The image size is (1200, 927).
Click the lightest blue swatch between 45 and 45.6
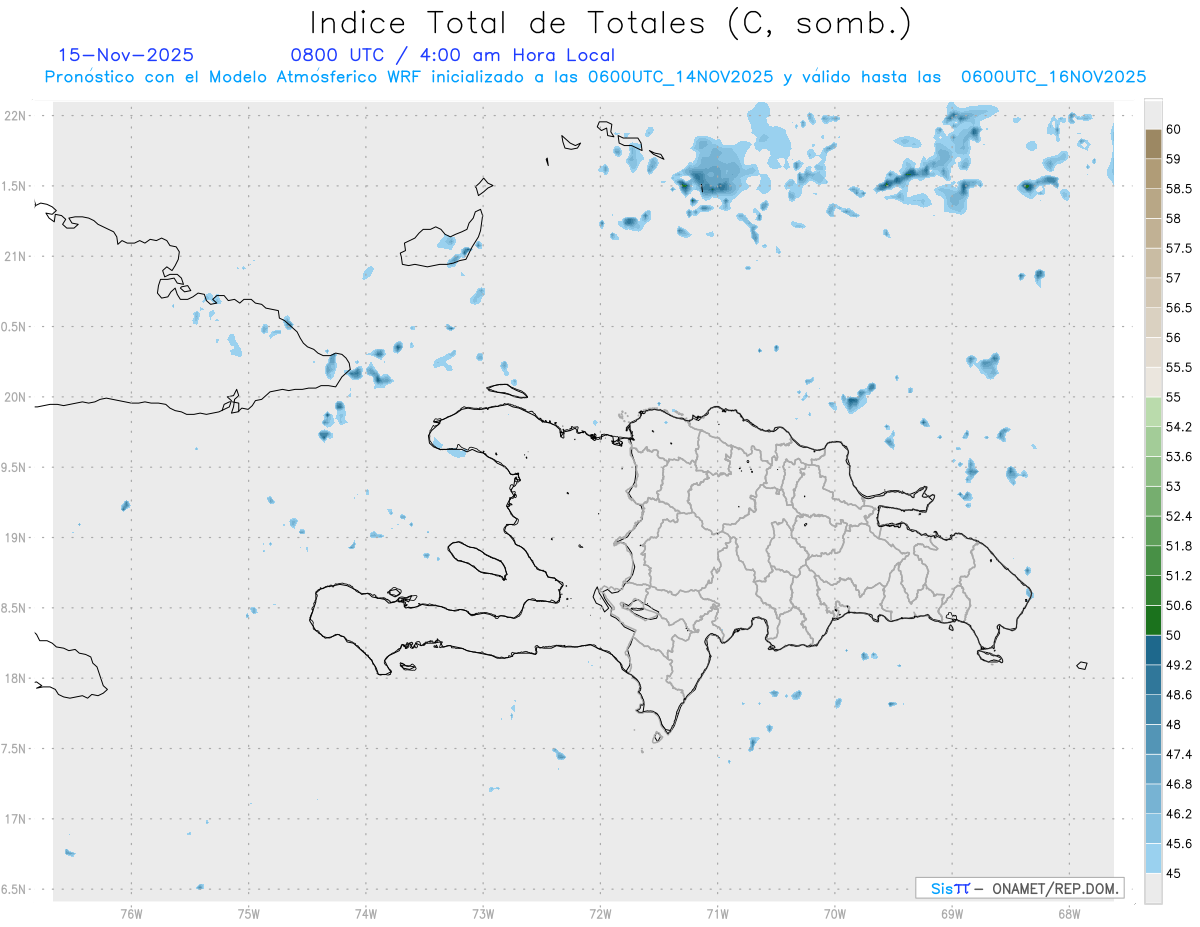tap(1153, 859)
